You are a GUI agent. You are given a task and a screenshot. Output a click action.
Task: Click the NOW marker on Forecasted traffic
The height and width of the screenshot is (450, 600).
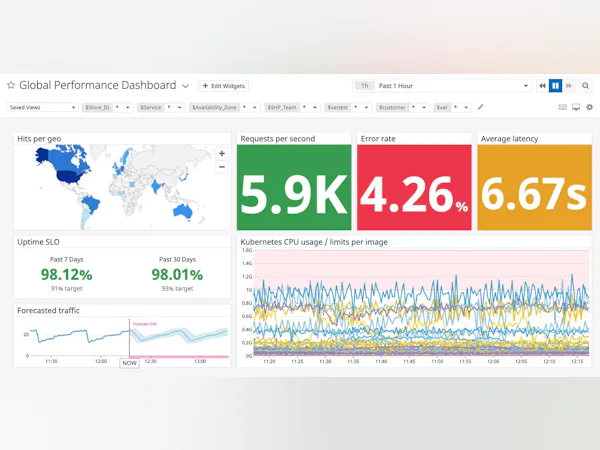coord(129,363)
